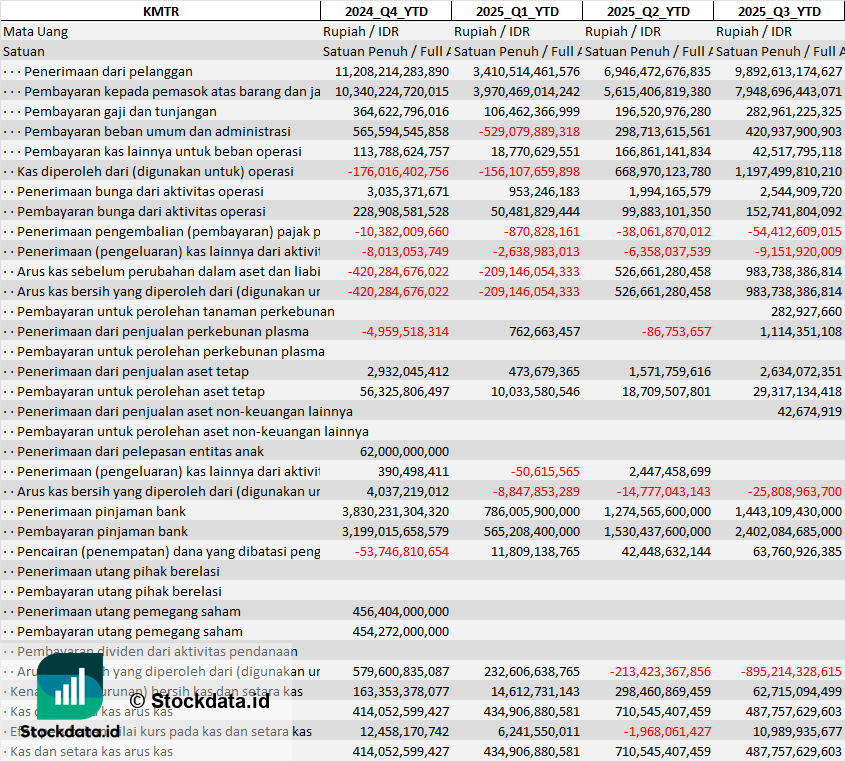Click the 2025_Q2_YTD column header
845x761 pixels.
point(648,11)
